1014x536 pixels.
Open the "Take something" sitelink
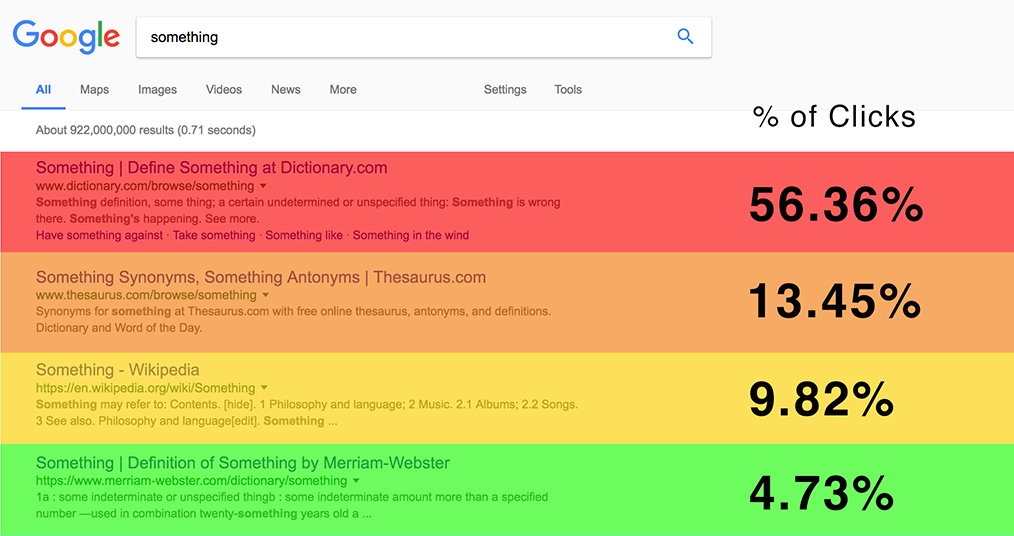[214, 235]
